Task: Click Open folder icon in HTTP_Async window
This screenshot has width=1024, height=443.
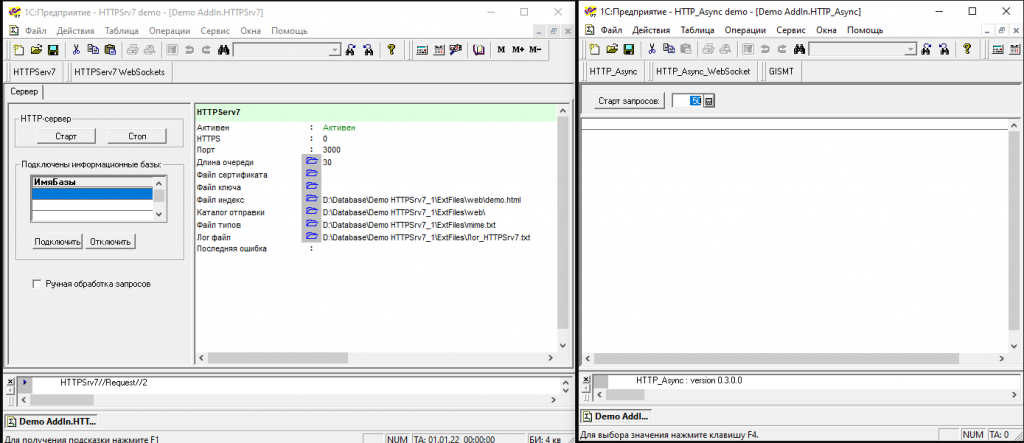Action: tap(611, 49)
